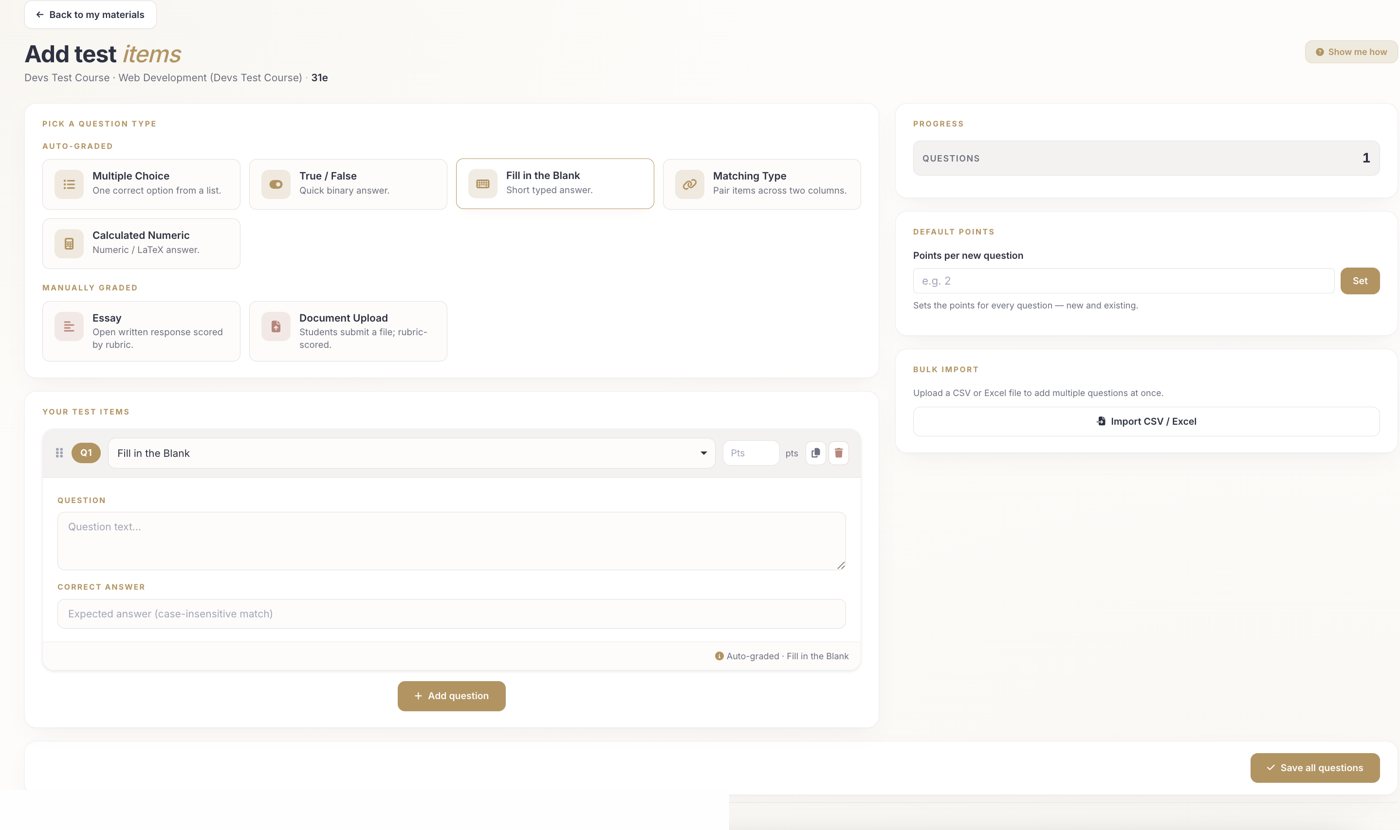Screen dimensions: 1400x830
Task: Choose the Document Upload question type title
Action: 343,318
